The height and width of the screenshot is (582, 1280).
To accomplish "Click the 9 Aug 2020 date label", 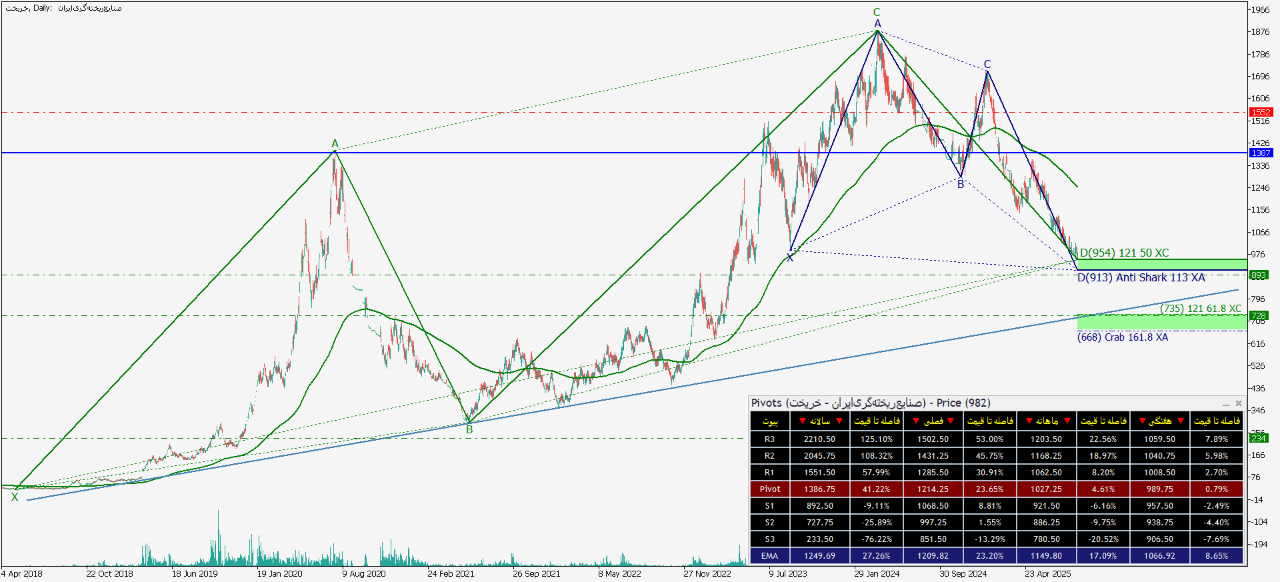I will coord(364,575).
